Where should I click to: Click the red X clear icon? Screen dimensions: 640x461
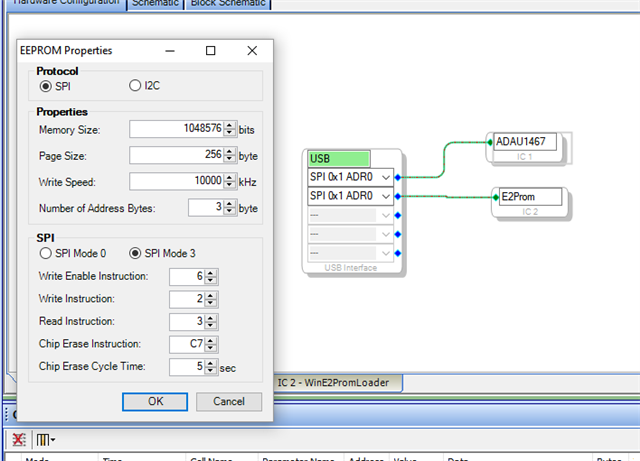coord(18,440)
